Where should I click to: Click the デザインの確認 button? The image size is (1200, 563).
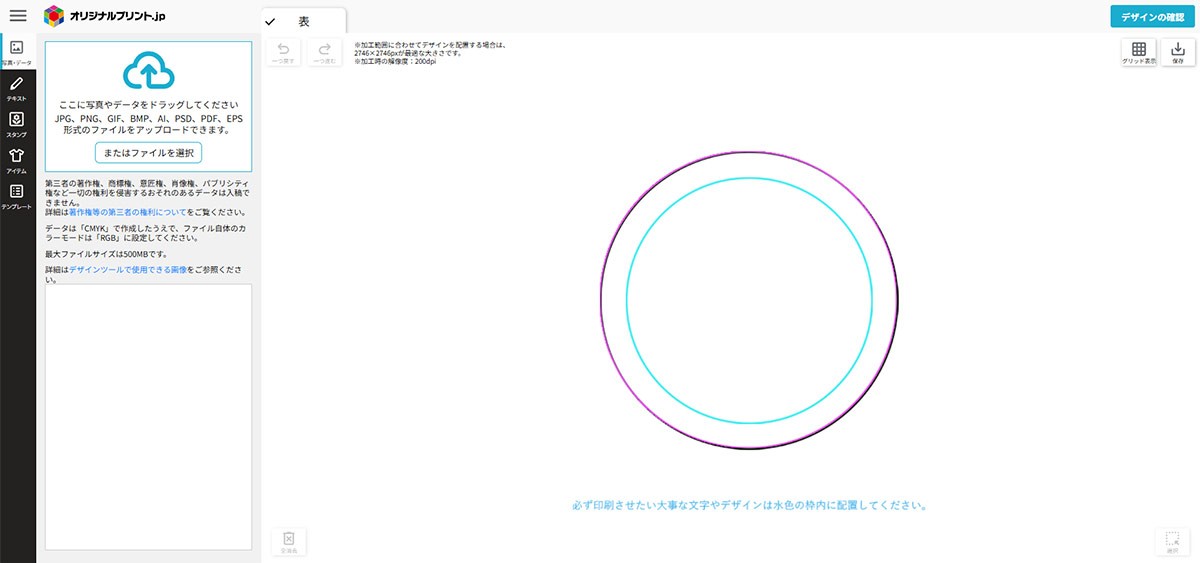coord(1152,16)
